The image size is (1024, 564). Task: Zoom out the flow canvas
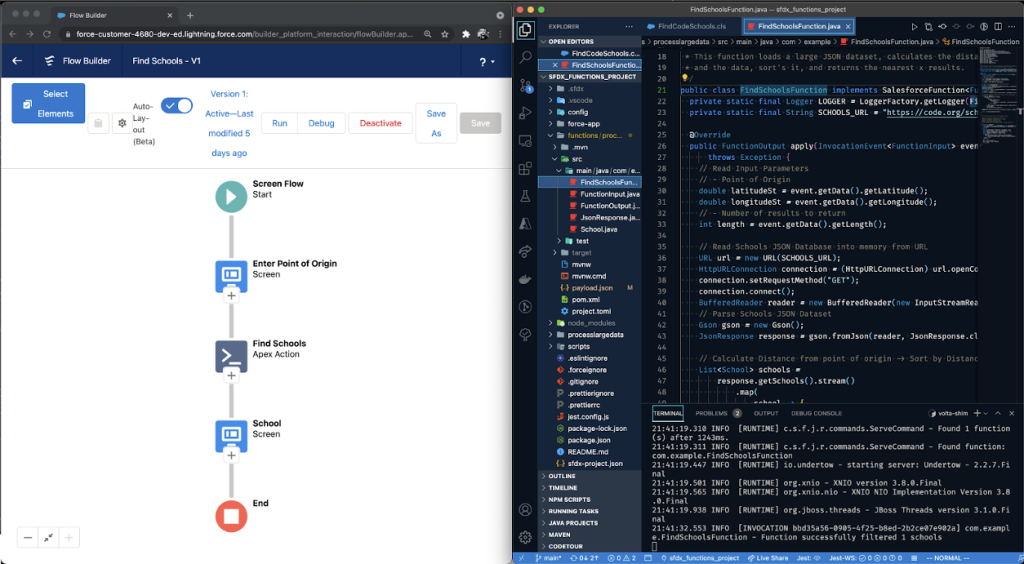point(26,538)
